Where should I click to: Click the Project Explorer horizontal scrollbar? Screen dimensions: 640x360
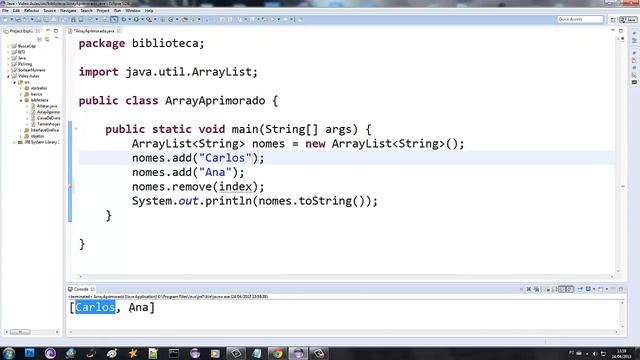[31, 332]
